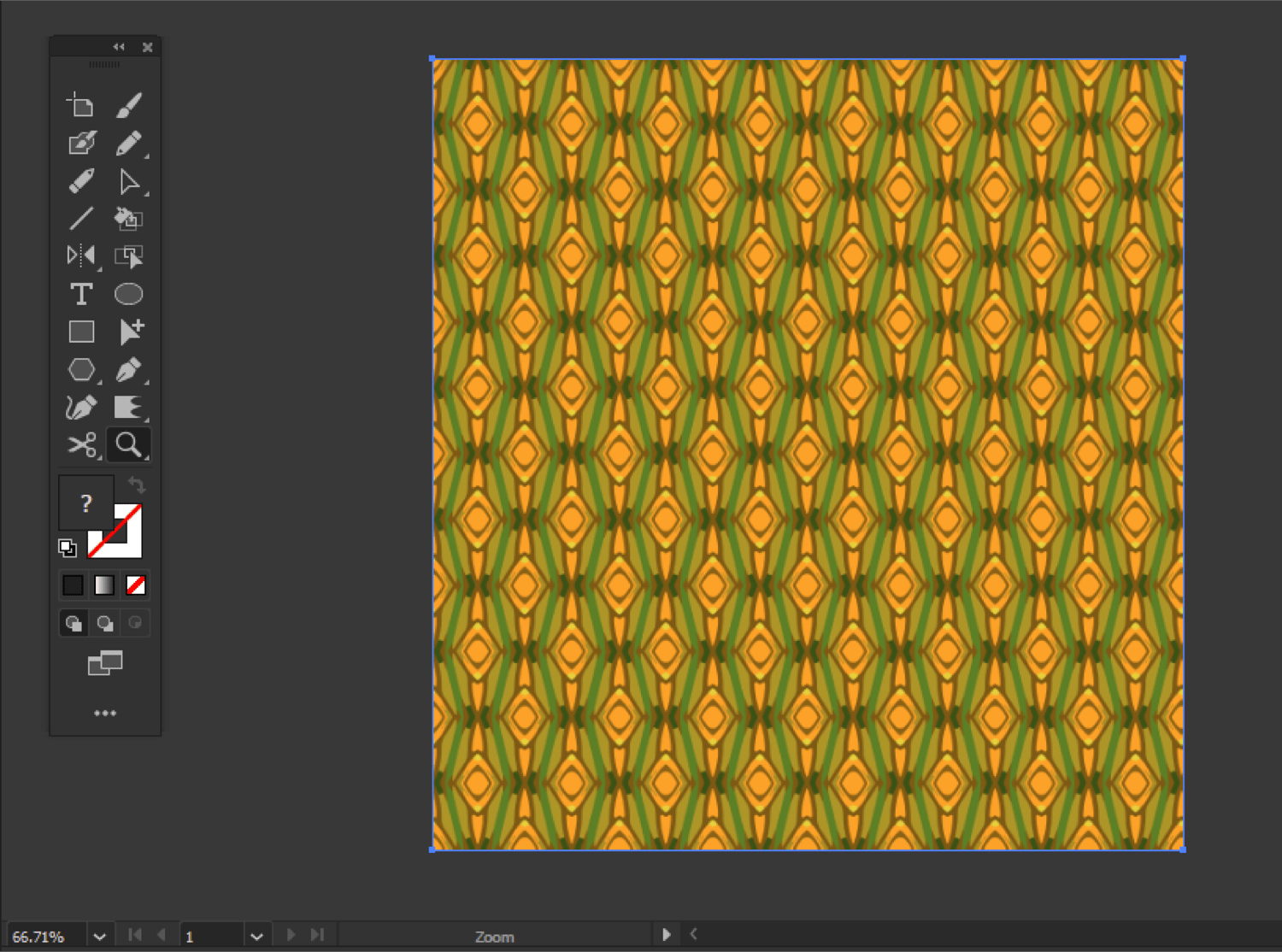Select the Line Segment tool
The height and width of the screenshot is (952, 1282).
pos(81,220)
